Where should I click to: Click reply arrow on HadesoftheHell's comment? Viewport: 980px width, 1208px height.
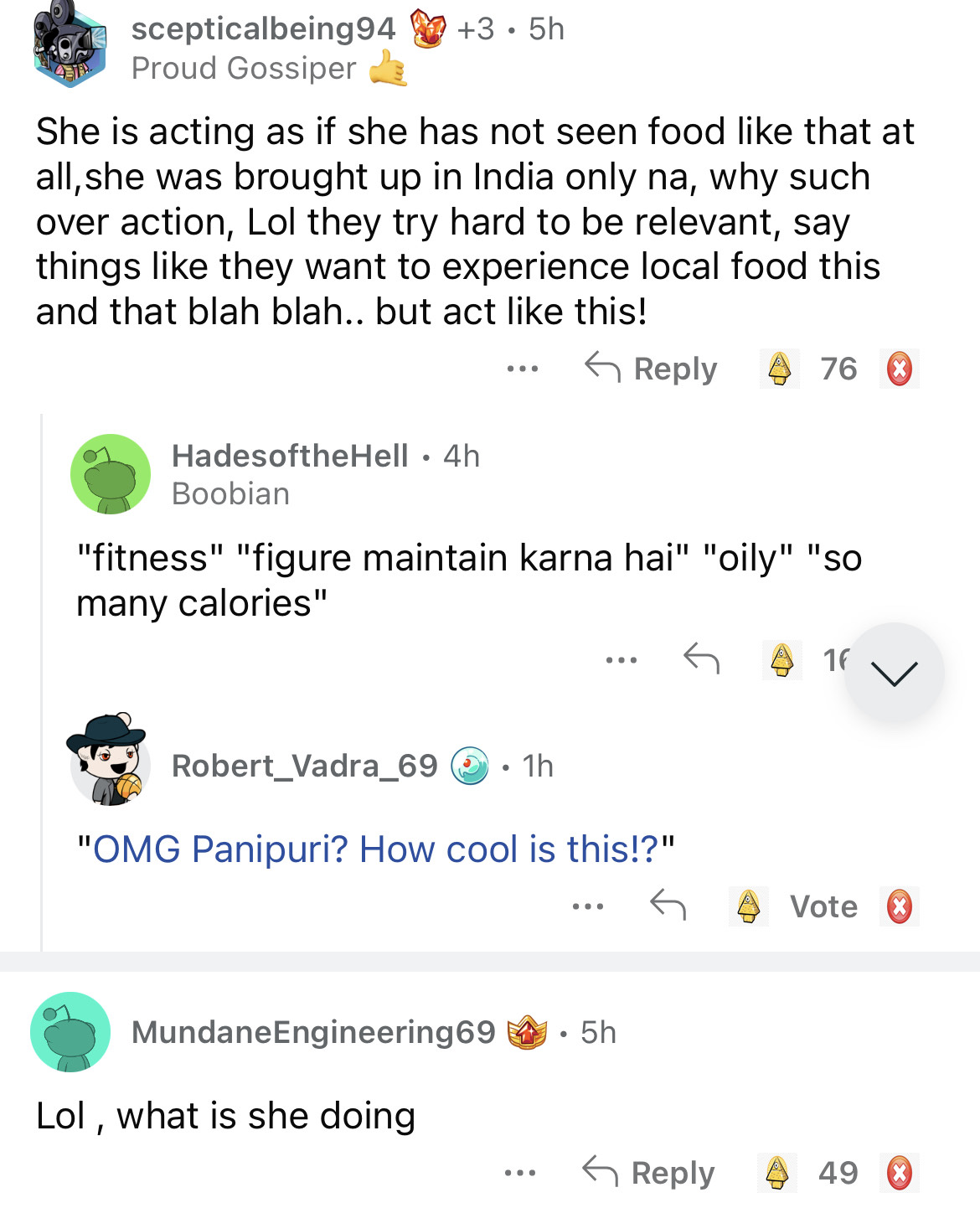701,658
